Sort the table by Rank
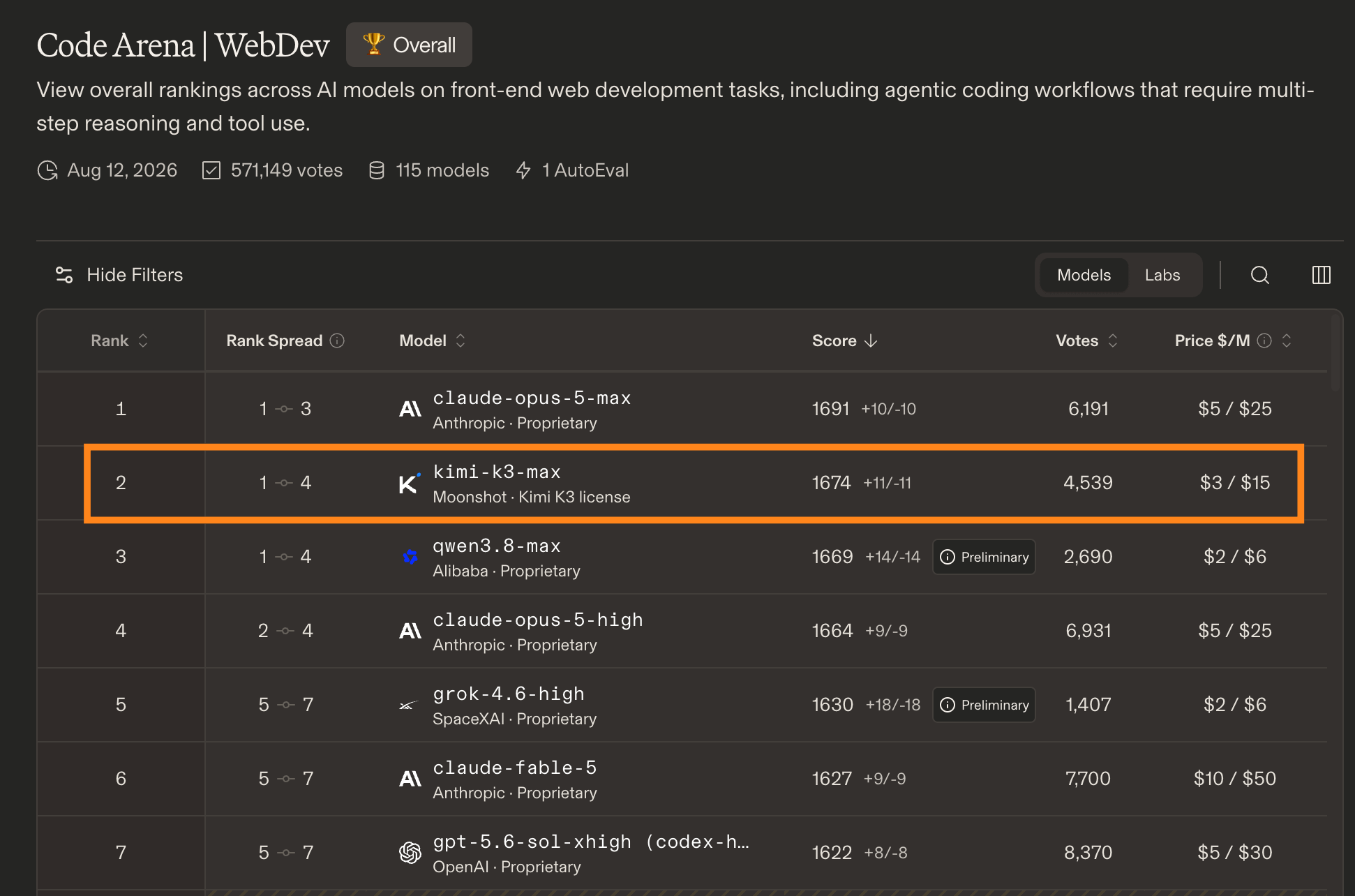This screenshot has height=896, width=1355. (120, 341)
